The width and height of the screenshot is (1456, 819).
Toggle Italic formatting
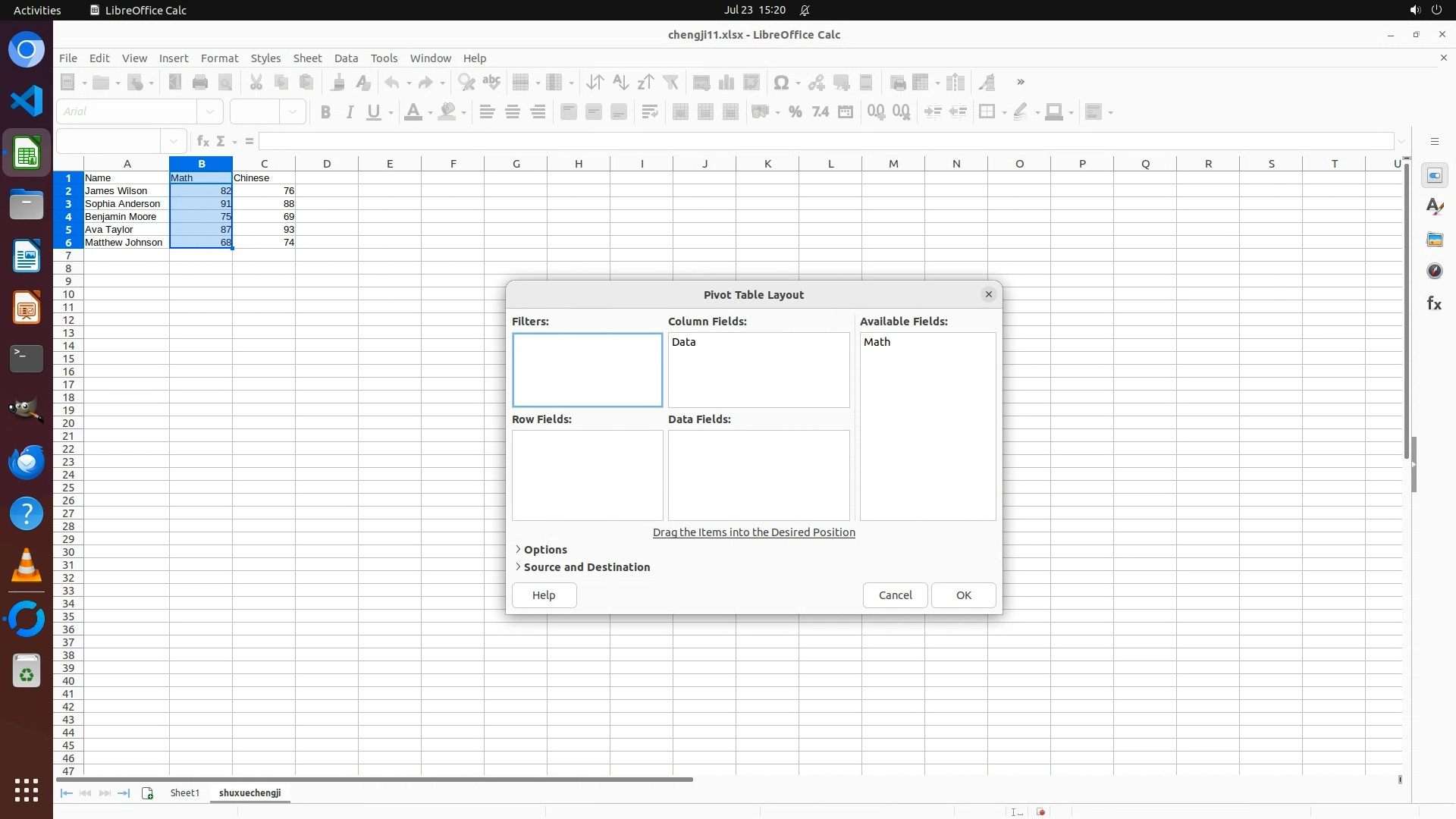pos(350,112)
